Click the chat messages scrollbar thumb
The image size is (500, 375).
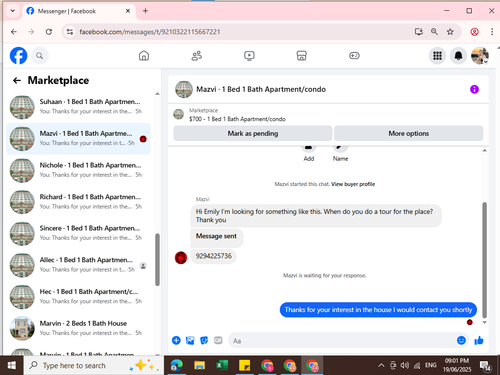coord(484,260)
